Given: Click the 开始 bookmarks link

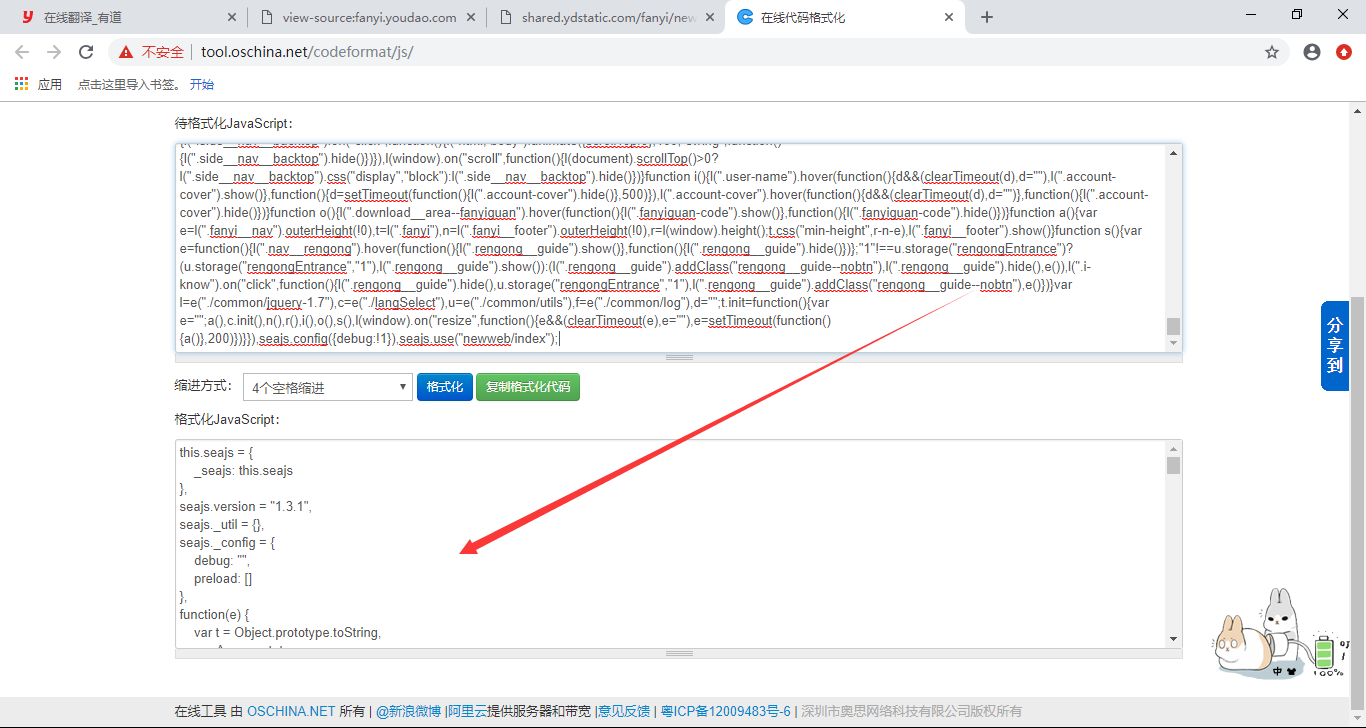Looking at the screenshot, I should coord(202,84).
